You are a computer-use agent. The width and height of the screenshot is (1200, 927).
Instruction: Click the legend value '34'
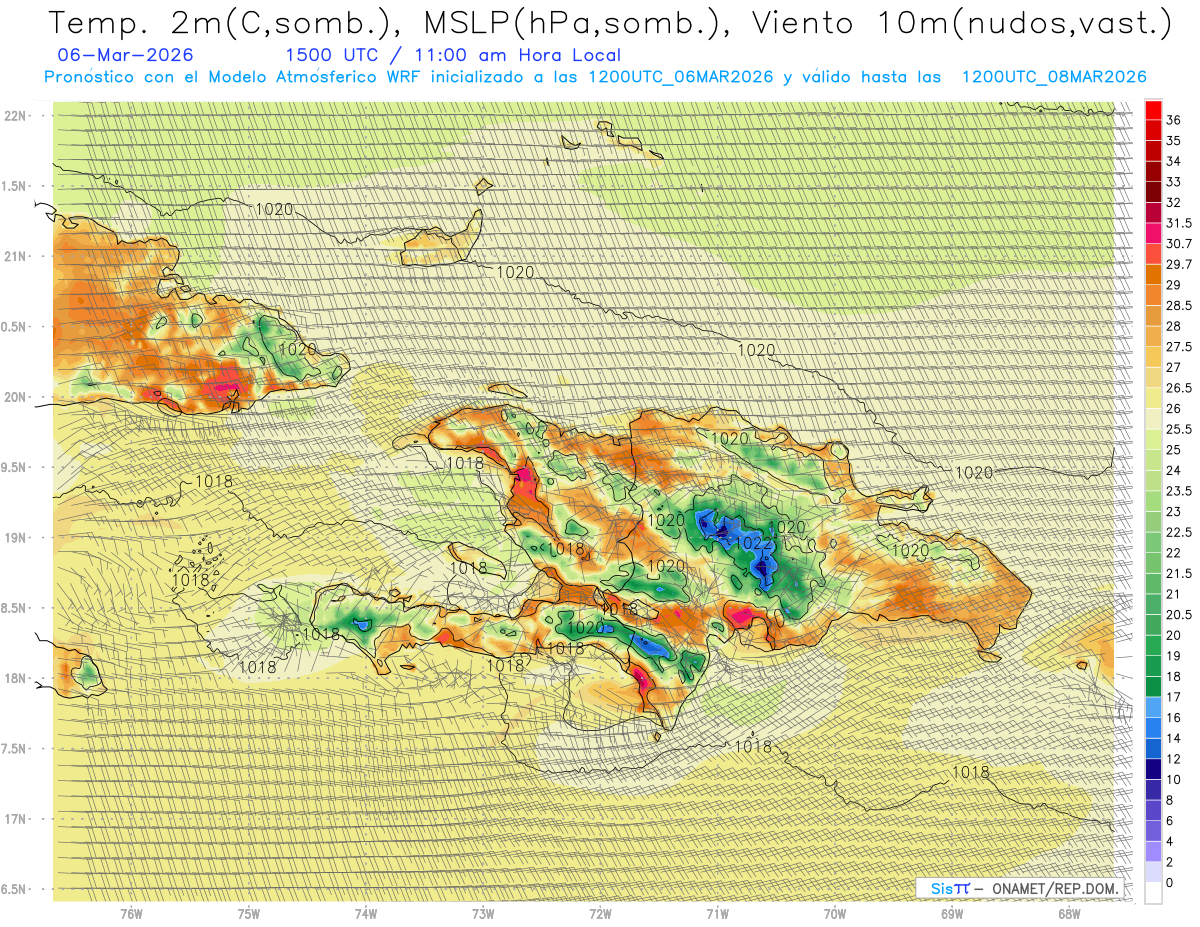pyautogui.click(x=1174, y=161)
